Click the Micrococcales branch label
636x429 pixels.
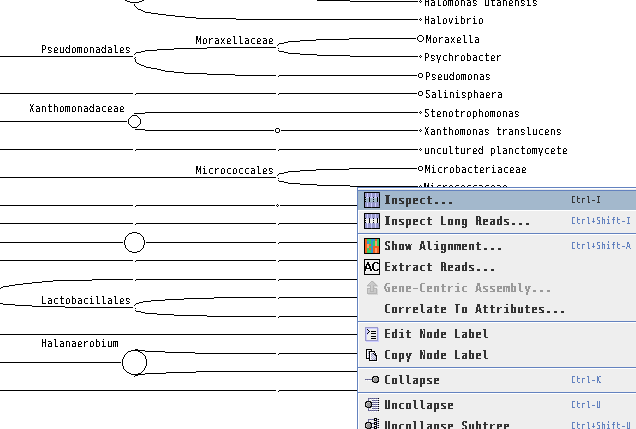click(x=234, y=170)
